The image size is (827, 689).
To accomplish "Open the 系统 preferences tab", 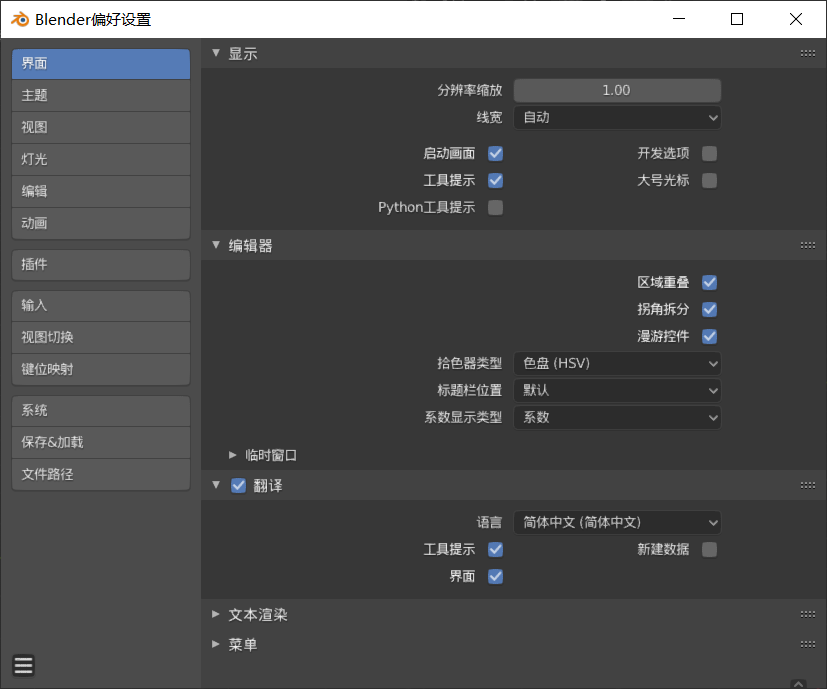I will click(101, 410).
